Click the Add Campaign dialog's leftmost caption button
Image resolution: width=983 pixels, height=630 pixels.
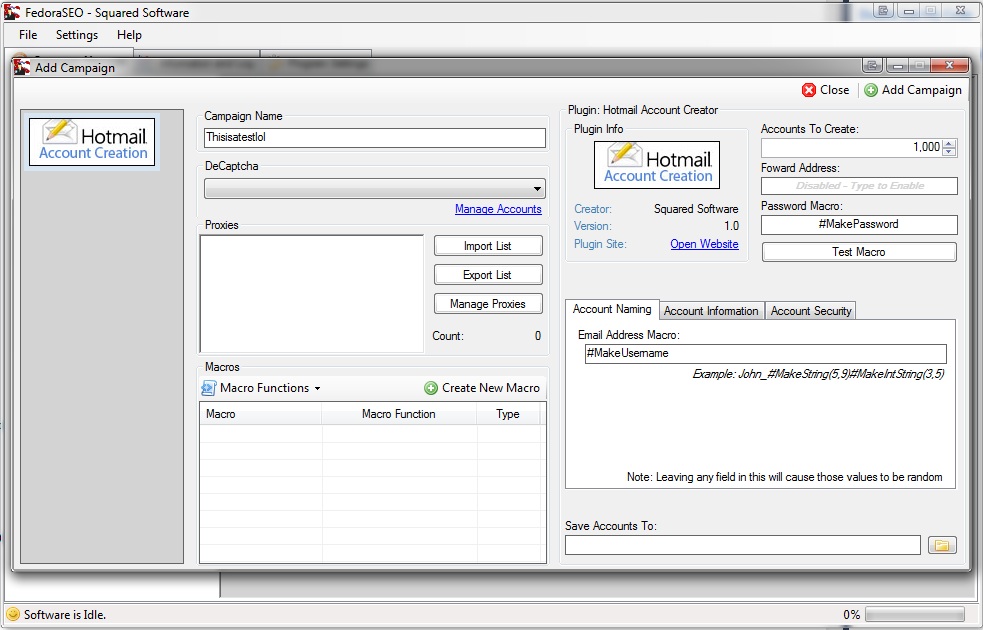872,65
